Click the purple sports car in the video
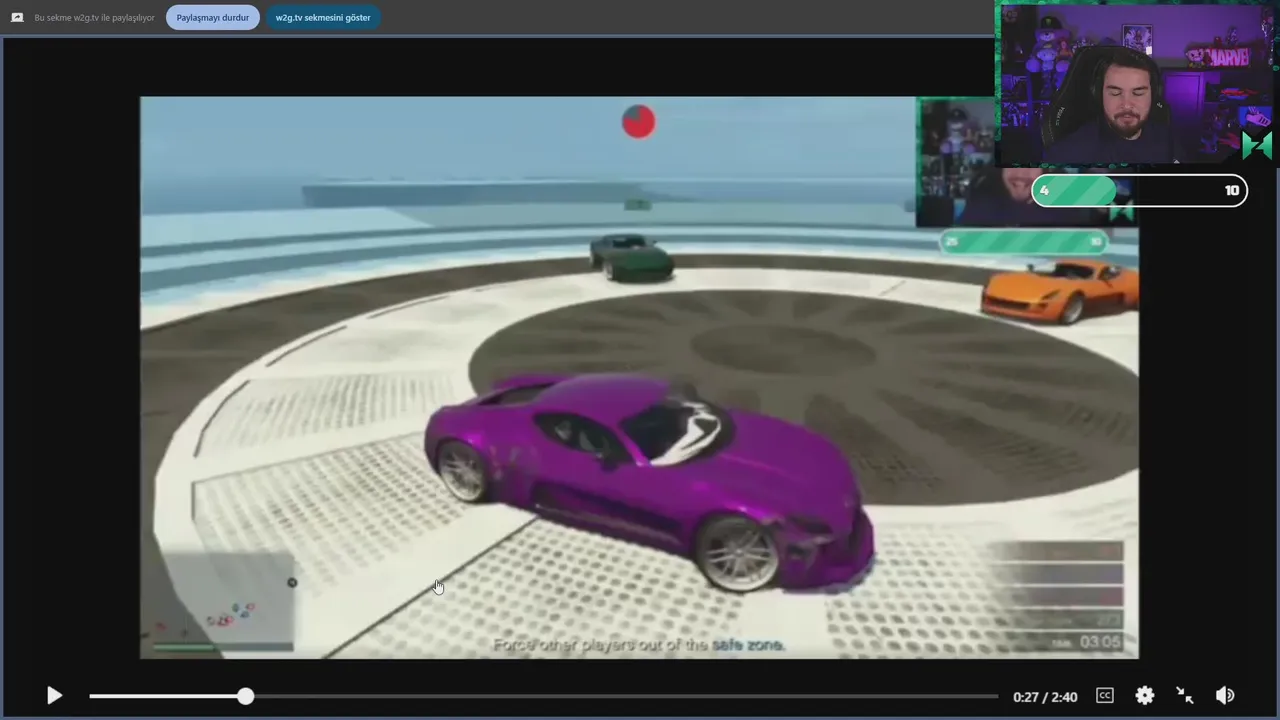The width and height of the screenshot is (1280, 720). click(x=650, y=482)
